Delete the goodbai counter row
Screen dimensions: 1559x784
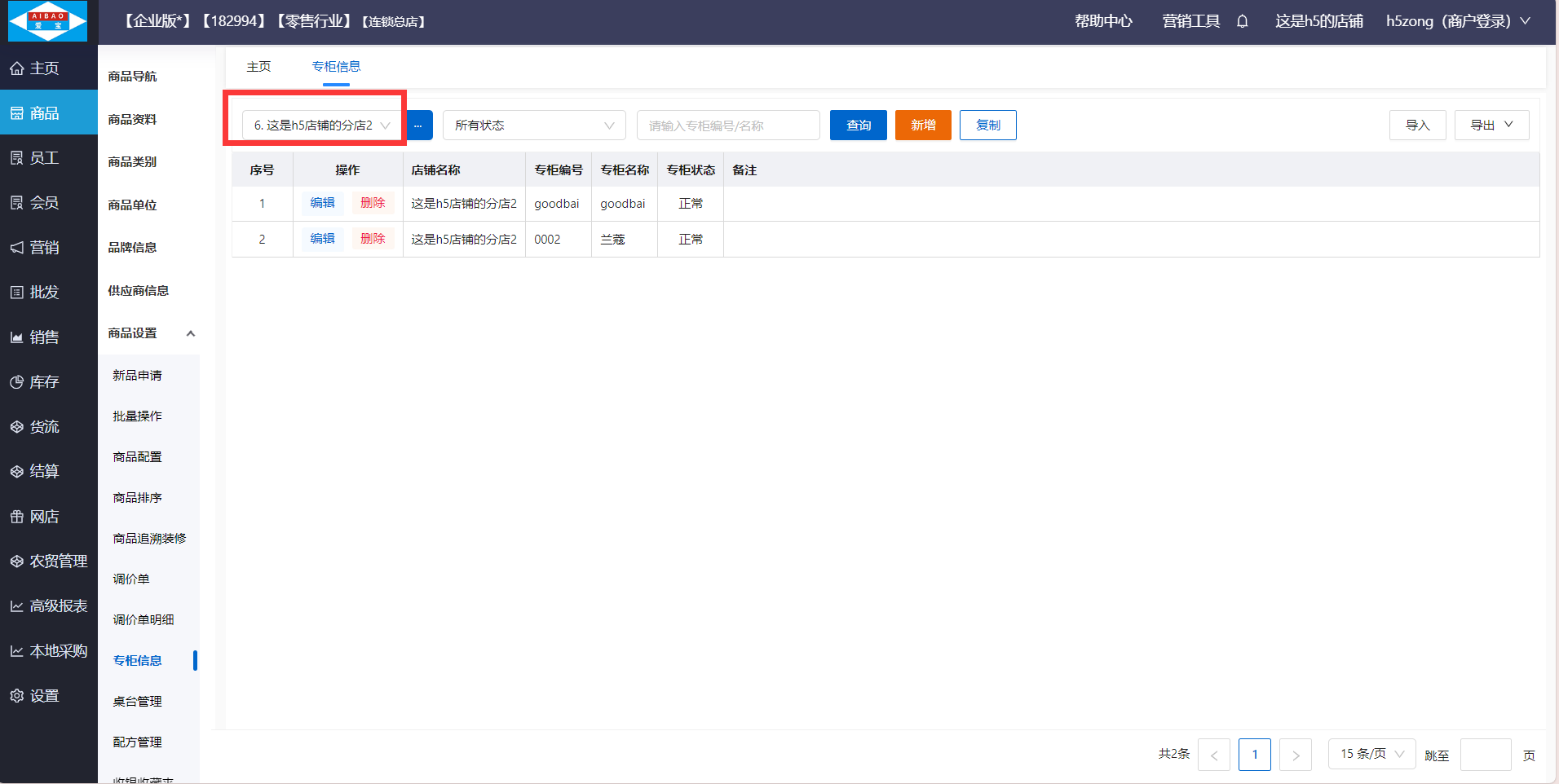coord(373,203)
